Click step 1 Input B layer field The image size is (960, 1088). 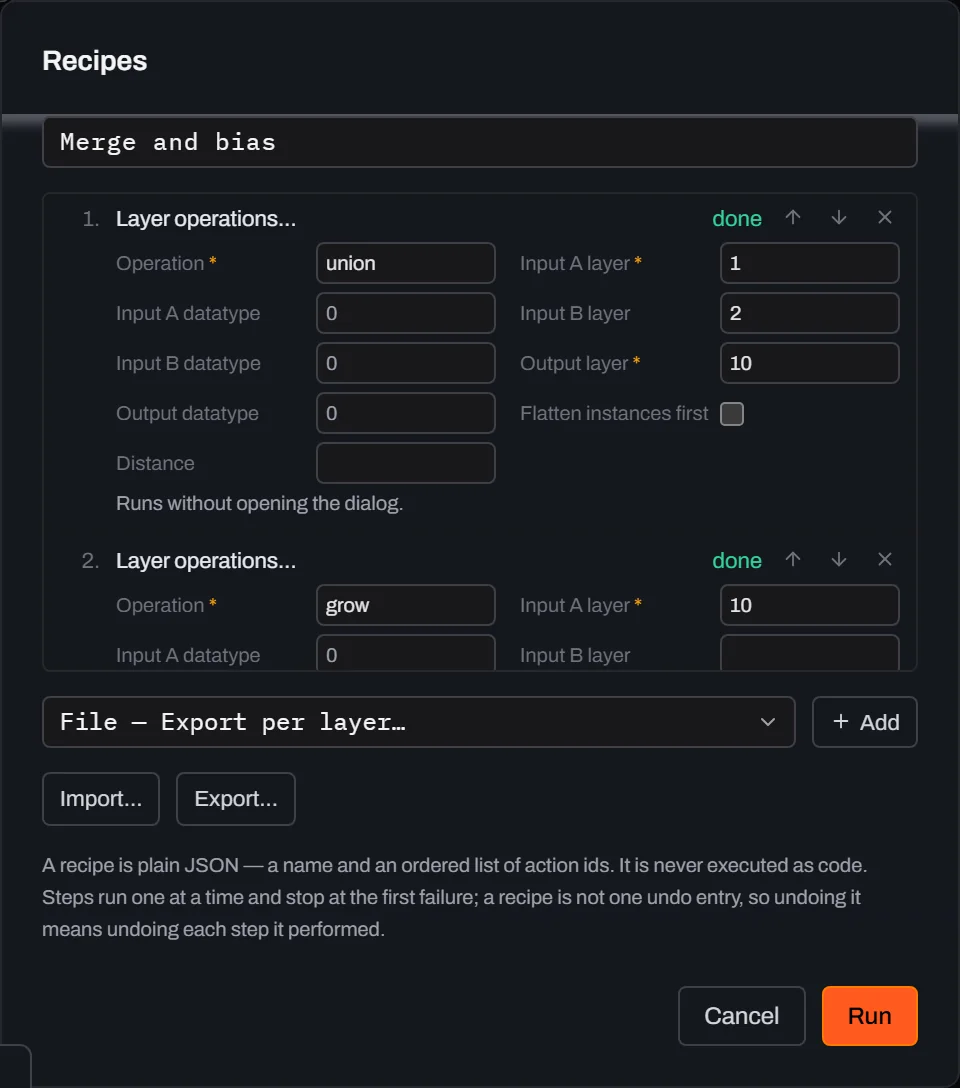[x=809, y=313]
